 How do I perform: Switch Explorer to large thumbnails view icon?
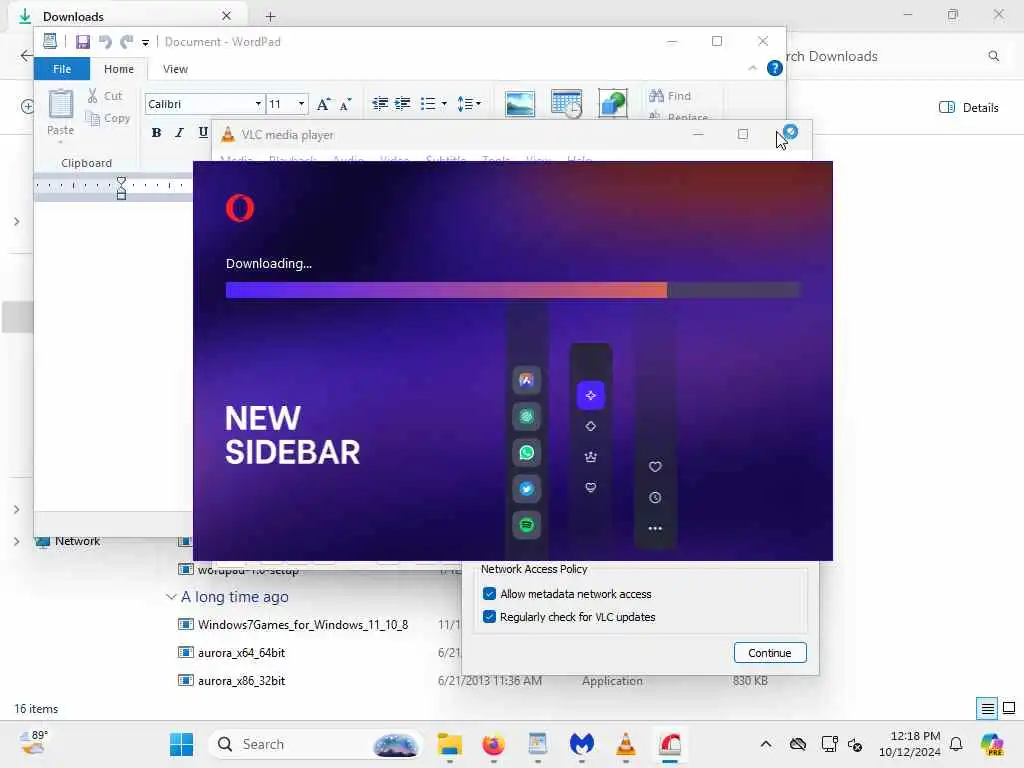click(x=1009, y=708)
